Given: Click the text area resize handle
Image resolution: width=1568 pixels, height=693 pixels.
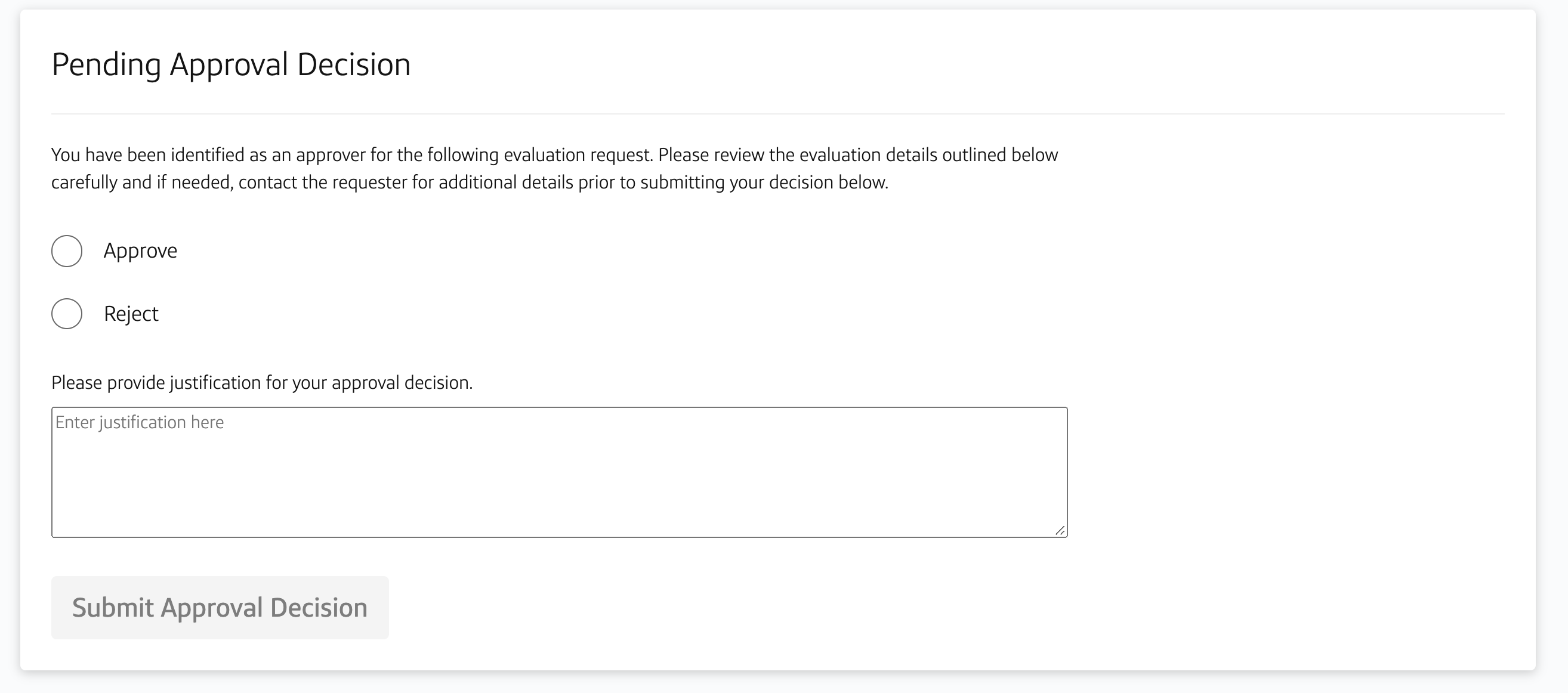Looking at the screenshot, I should click(x=1060, y=531).
